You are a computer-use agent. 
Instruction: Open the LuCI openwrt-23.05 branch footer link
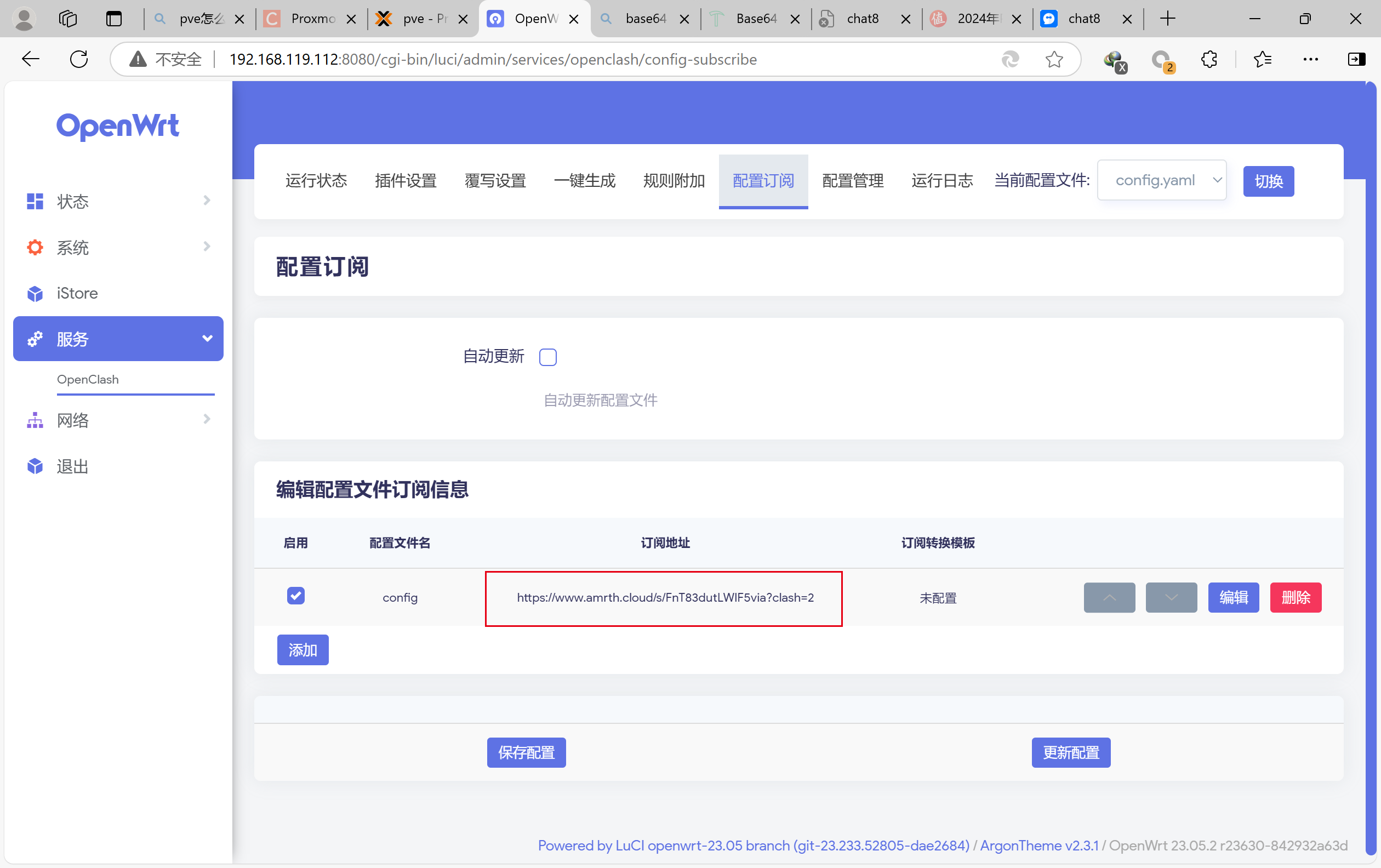click(754, 845)
